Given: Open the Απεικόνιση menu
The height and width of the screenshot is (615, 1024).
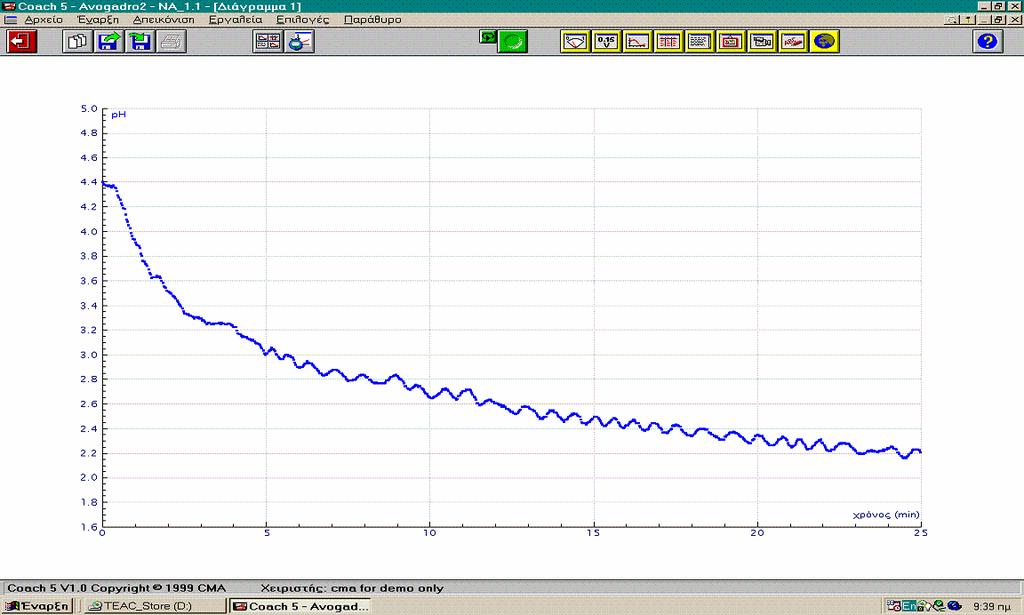Looking at the screenshot, I should [164, 20].
